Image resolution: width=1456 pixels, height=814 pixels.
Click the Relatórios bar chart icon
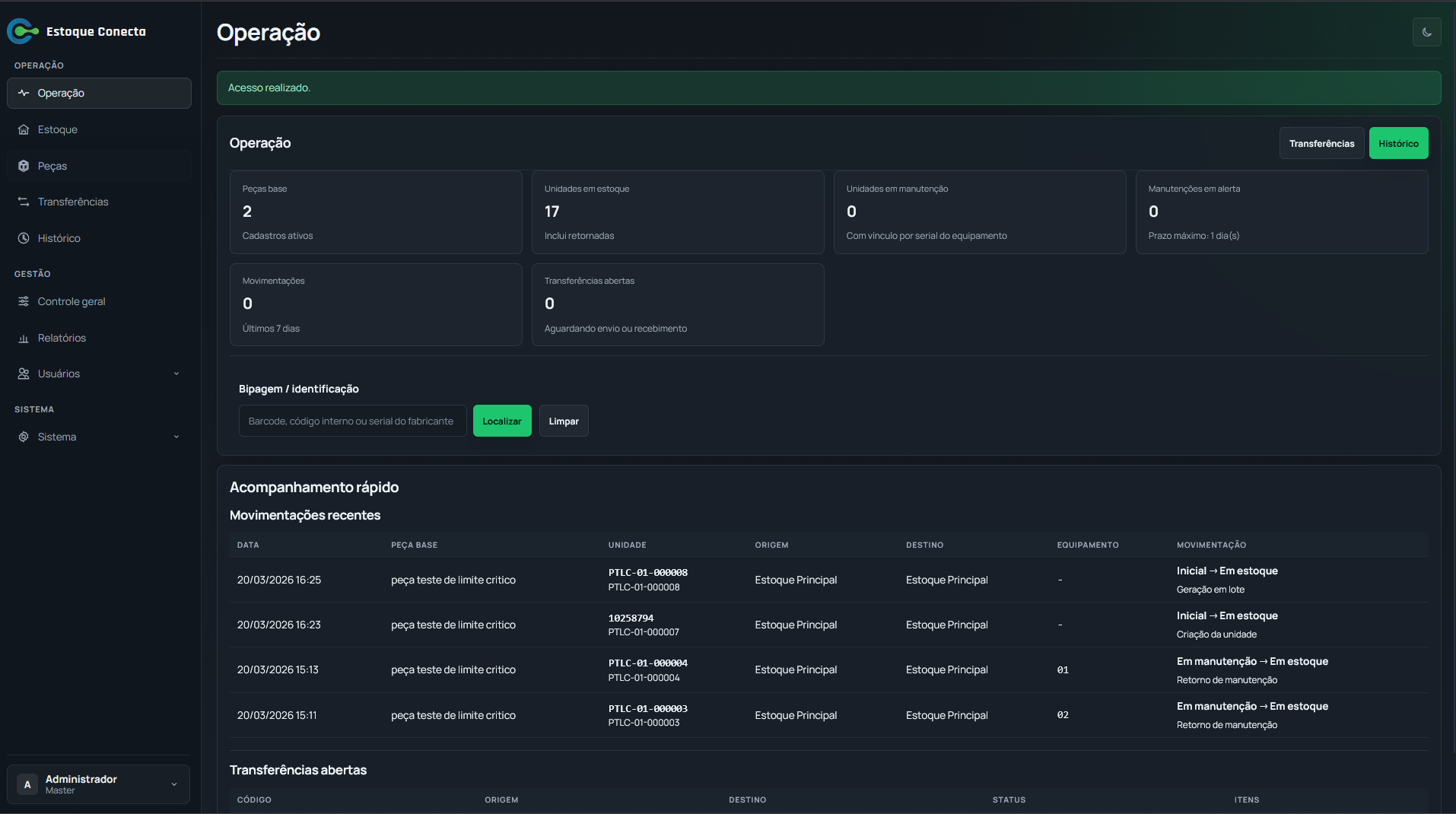[24, 338]
